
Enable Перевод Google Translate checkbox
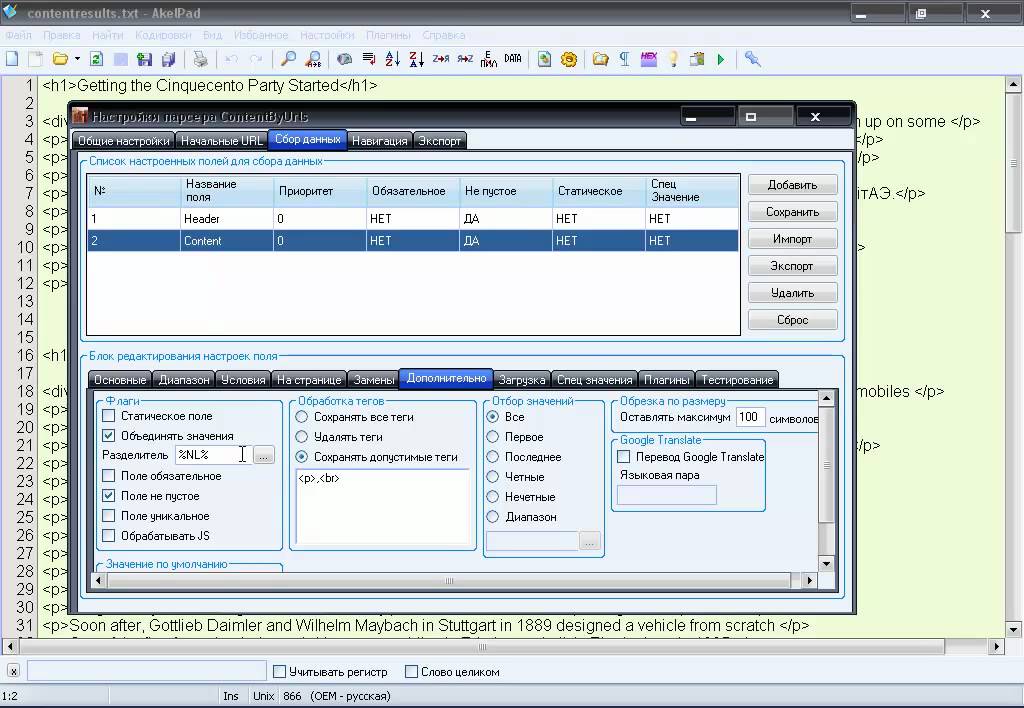[x=624, y=457]
